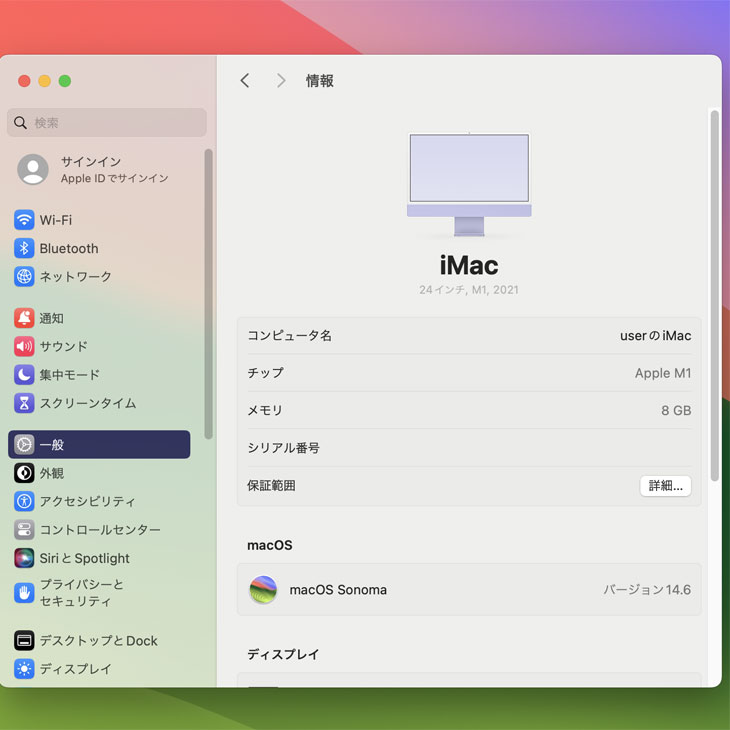Select the アクセシビリティ icon
Screen dimensions: 730x730
point(24,501)
